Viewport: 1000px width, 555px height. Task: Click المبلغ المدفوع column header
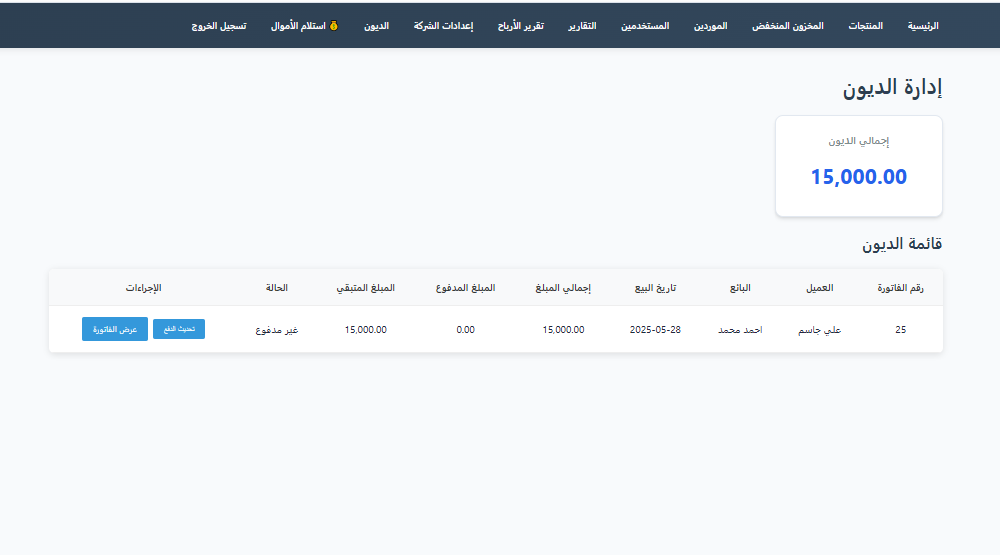point(466,288)
